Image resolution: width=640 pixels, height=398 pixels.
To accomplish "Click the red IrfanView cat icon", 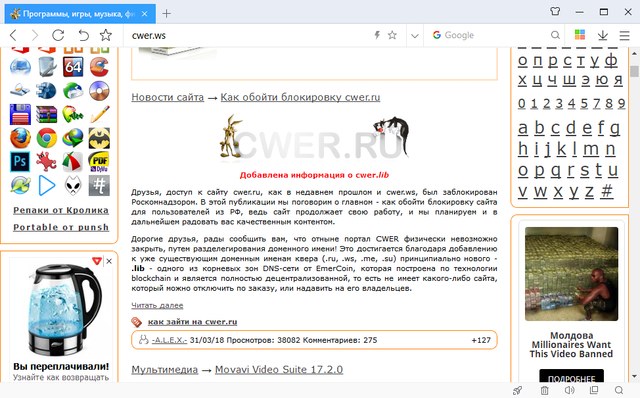I will (x=46, y=162).
